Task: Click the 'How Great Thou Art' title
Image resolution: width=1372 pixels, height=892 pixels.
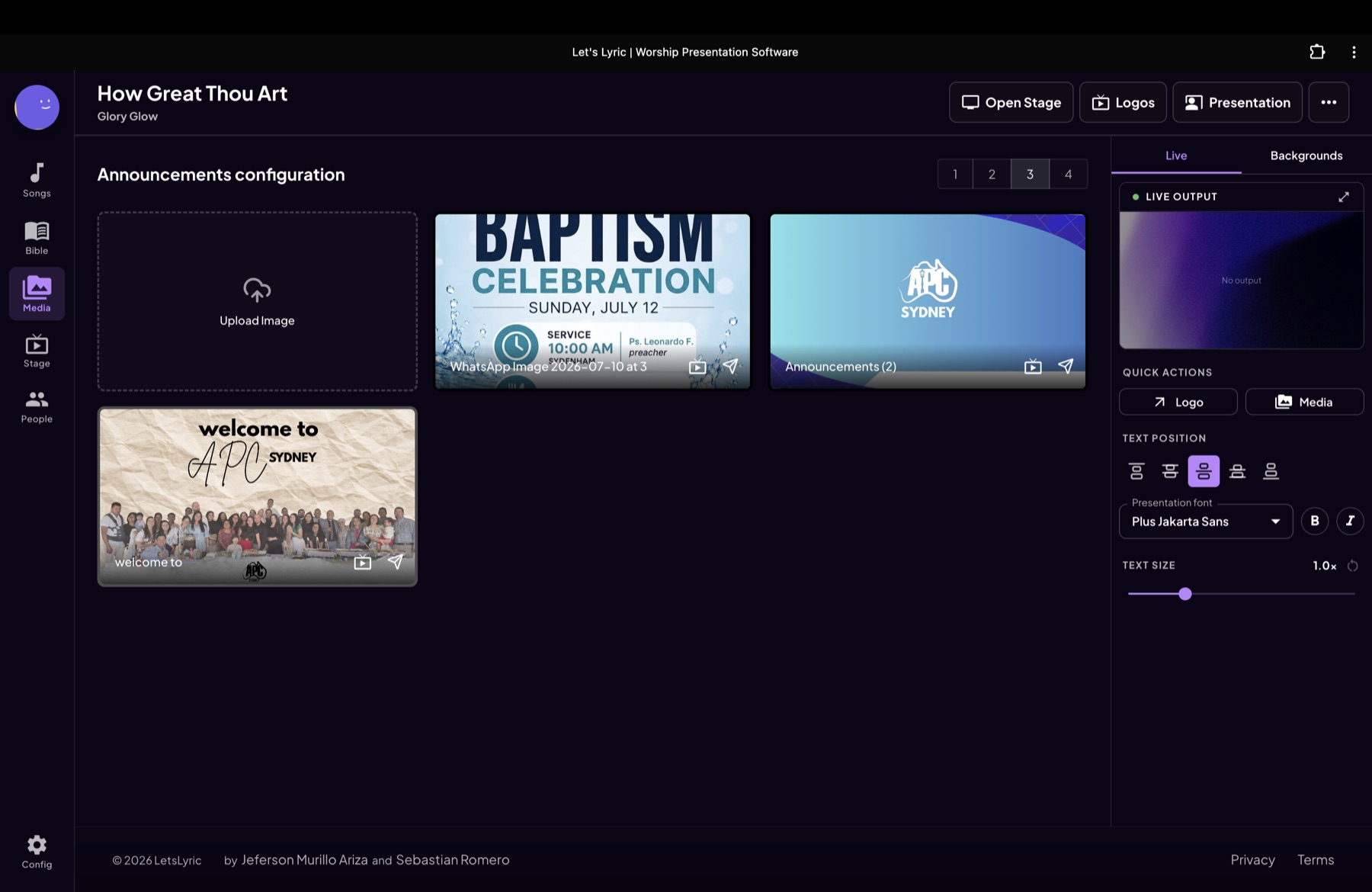Action: click(x=192, y=93)
